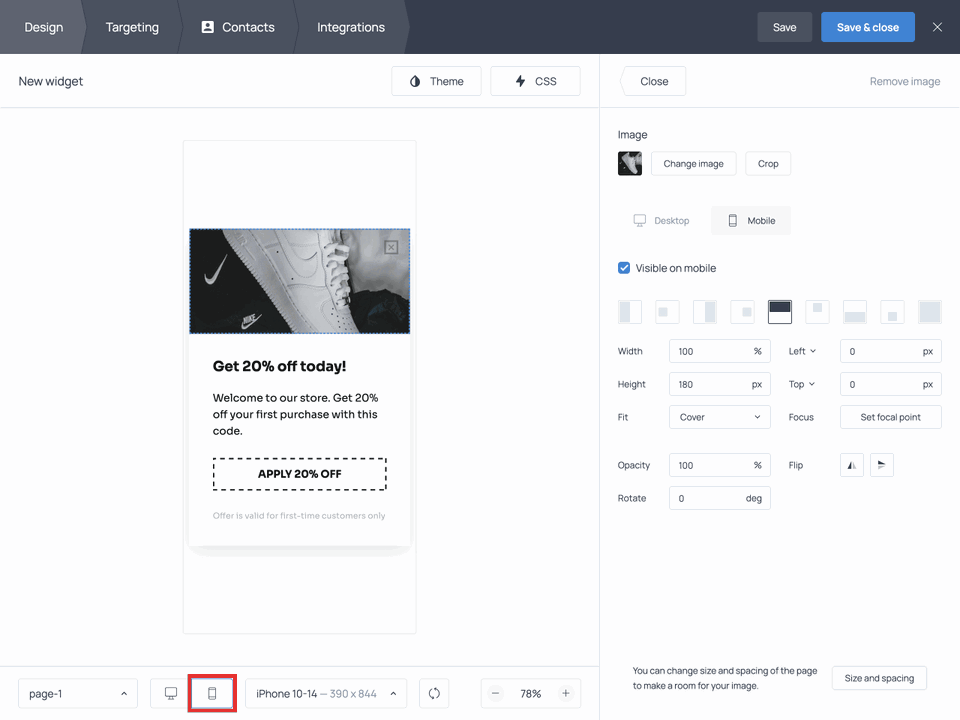Expand the page-1 selector
The width and height of the screenshot is (960, 720).
77,693
